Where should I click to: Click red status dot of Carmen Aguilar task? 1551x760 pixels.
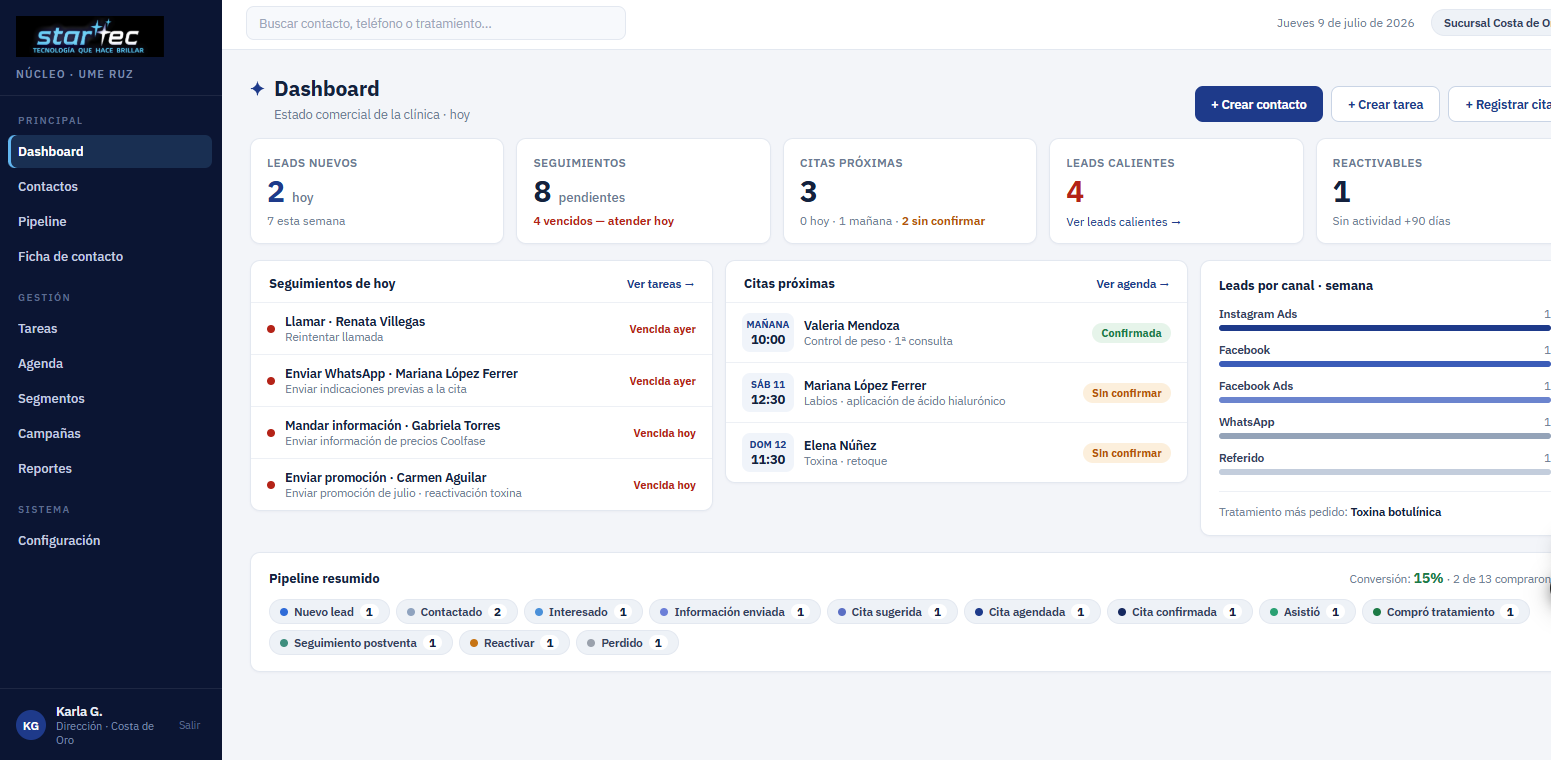click(x=271, y=485)
